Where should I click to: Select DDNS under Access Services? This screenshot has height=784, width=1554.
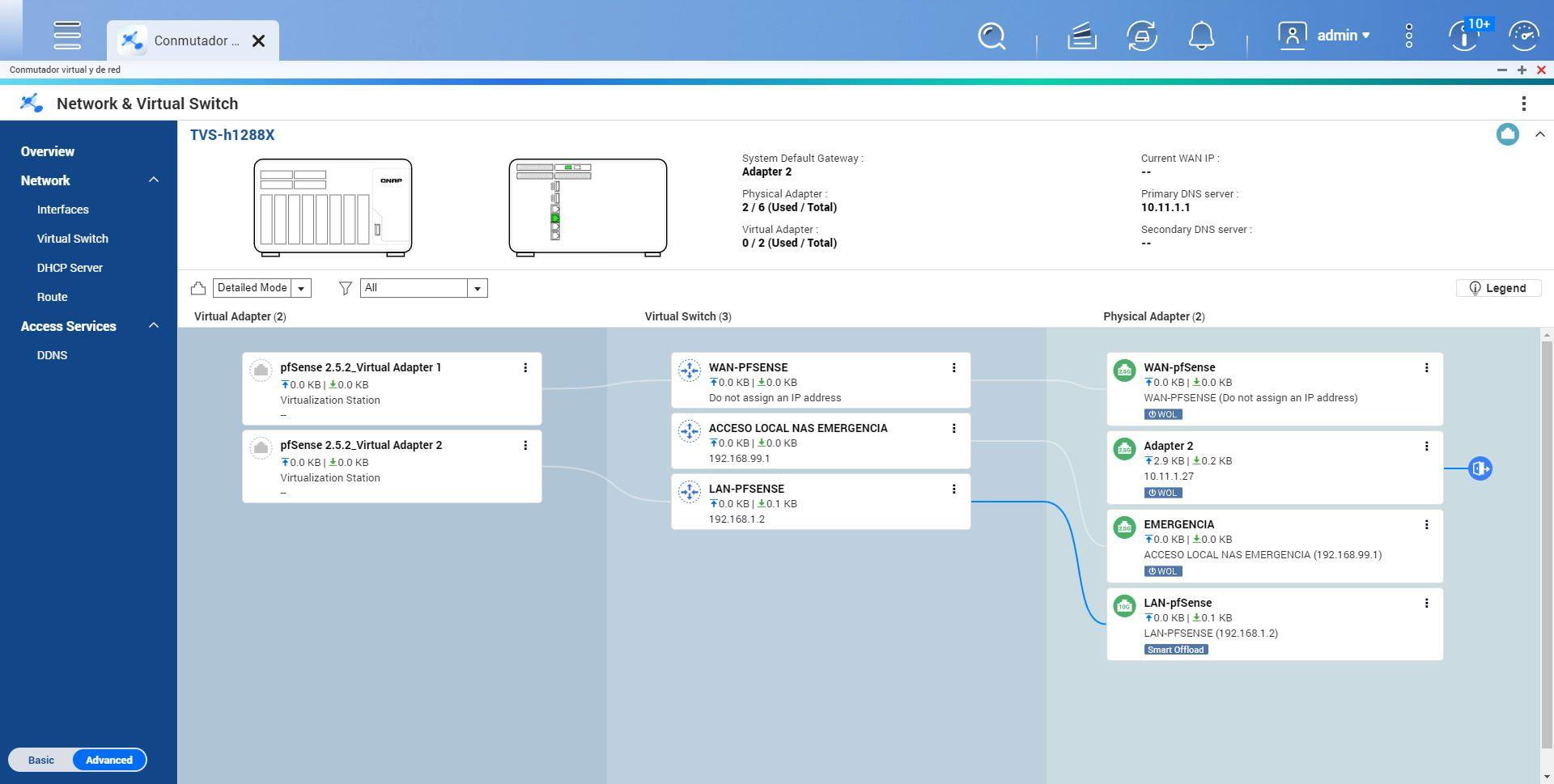click(53, 355)
